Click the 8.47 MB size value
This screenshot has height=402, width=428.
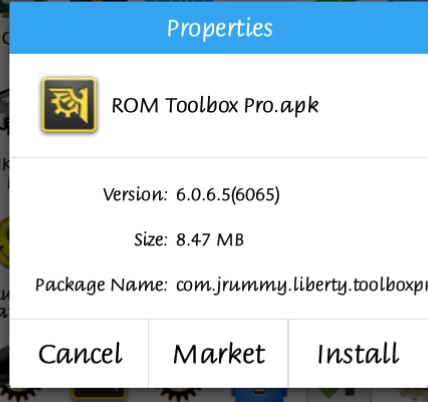point(210,240)
